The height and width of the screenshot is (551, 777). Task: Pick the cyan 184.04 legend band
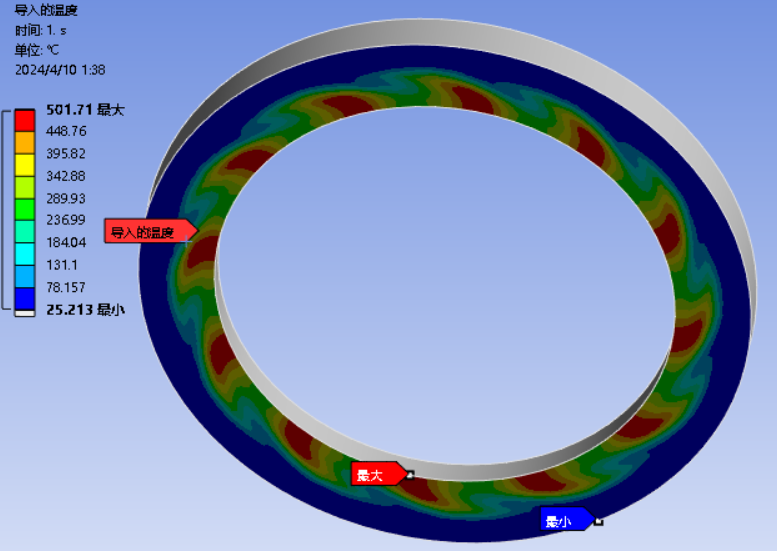click(25, 254)
